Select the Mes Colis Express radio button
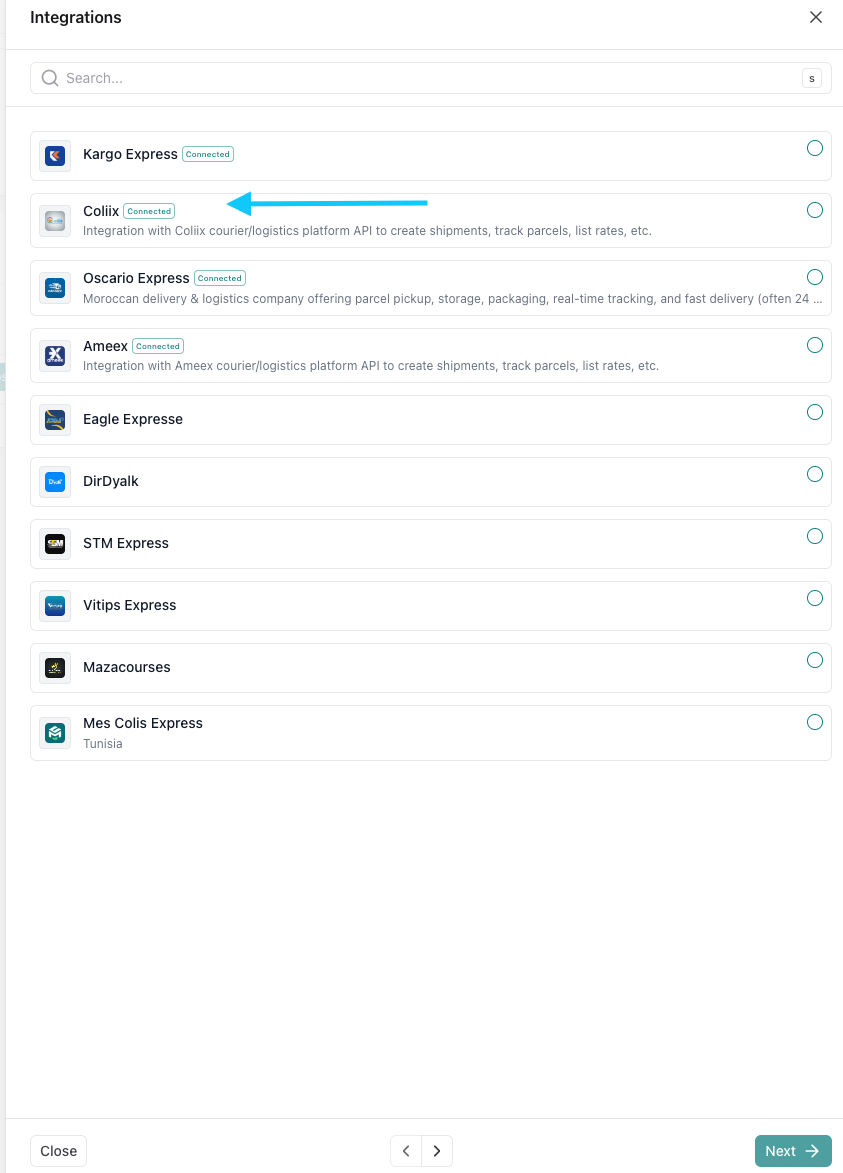The width and height of the screenshot is (843, 1173). pyautogui.click(x=815, y=722)
